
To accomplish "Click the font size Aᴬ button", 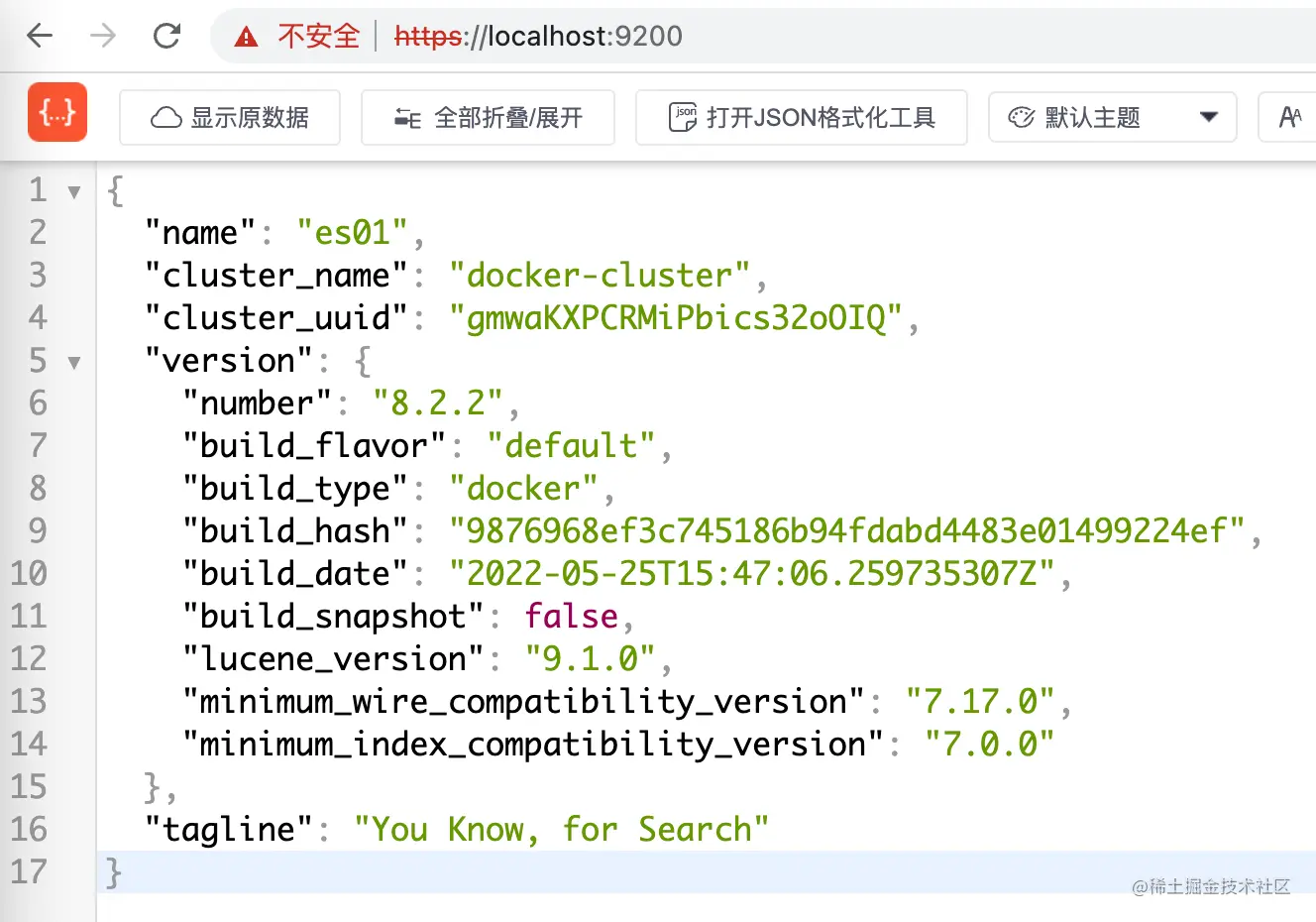I will 1289,118.
